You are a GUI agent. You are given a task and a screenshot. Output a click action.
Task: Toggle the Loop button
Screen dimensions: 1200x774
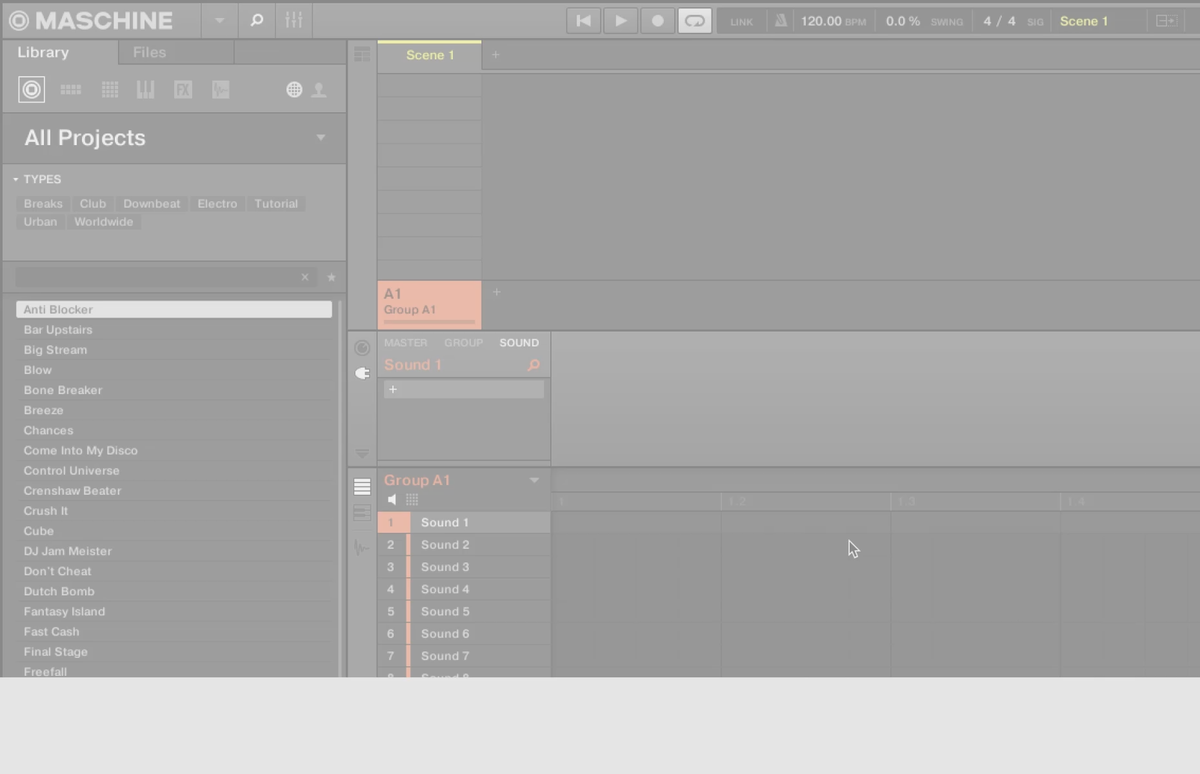694,20
